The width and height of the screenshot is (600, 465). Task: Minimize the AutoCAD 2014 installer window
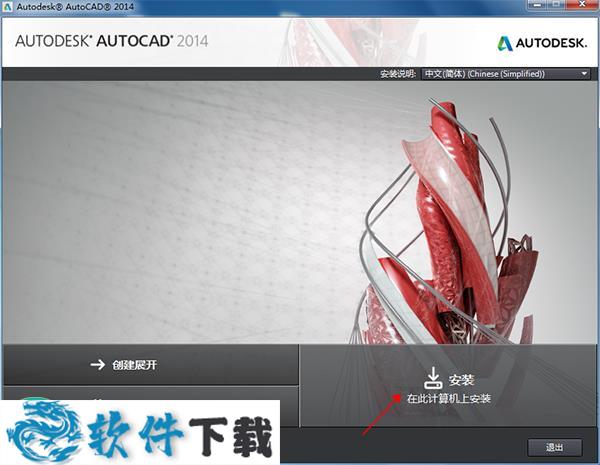tap(538, 4)
